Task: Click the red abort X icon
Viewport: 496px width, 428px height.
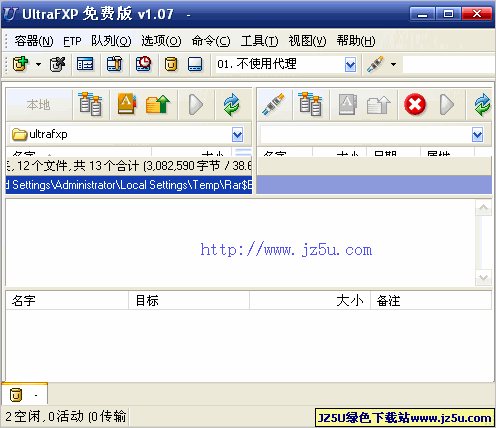Action: tap(415, 105)
